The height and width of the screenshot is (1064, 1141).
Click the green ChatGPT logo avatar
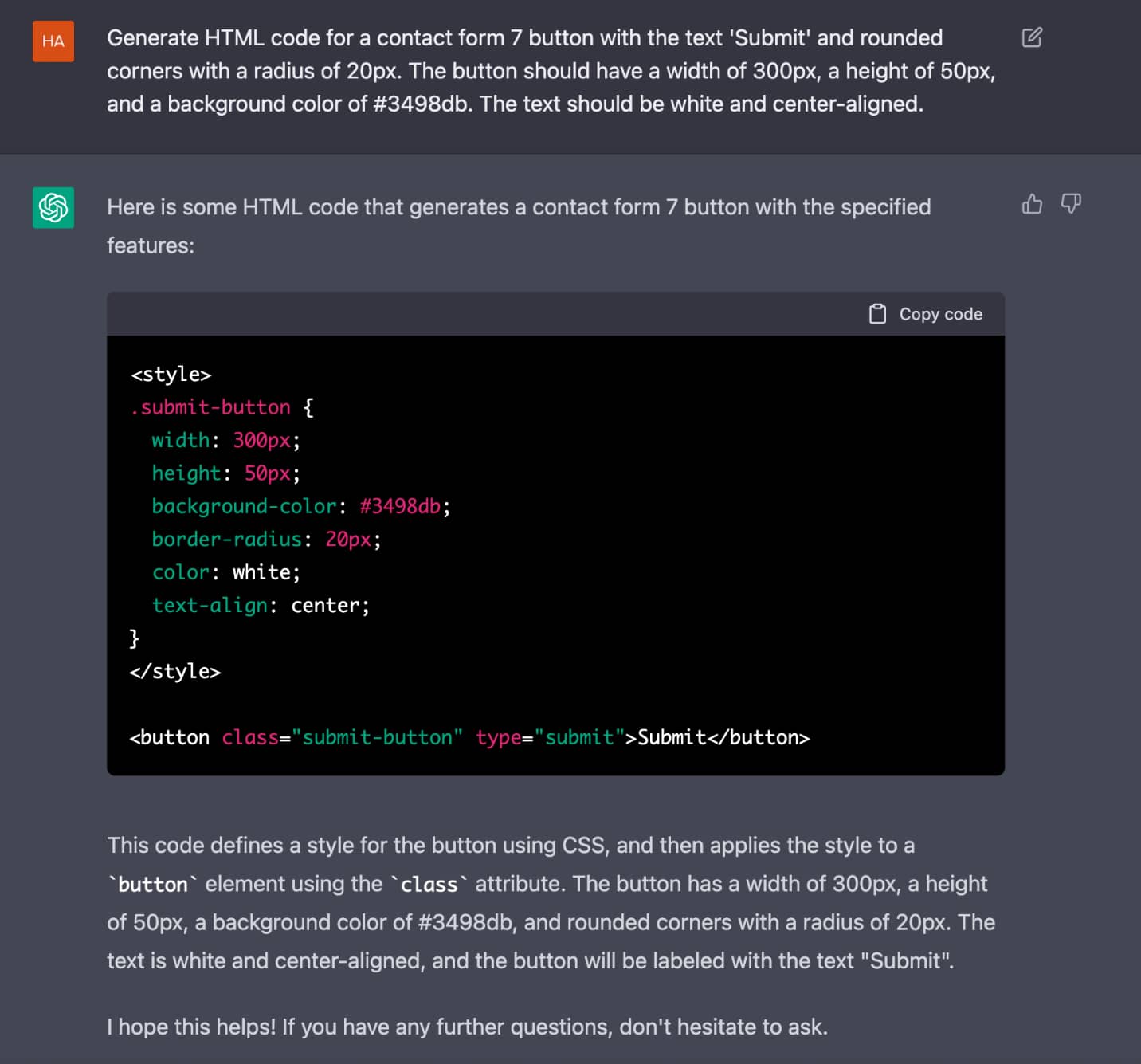pos(53,207)
